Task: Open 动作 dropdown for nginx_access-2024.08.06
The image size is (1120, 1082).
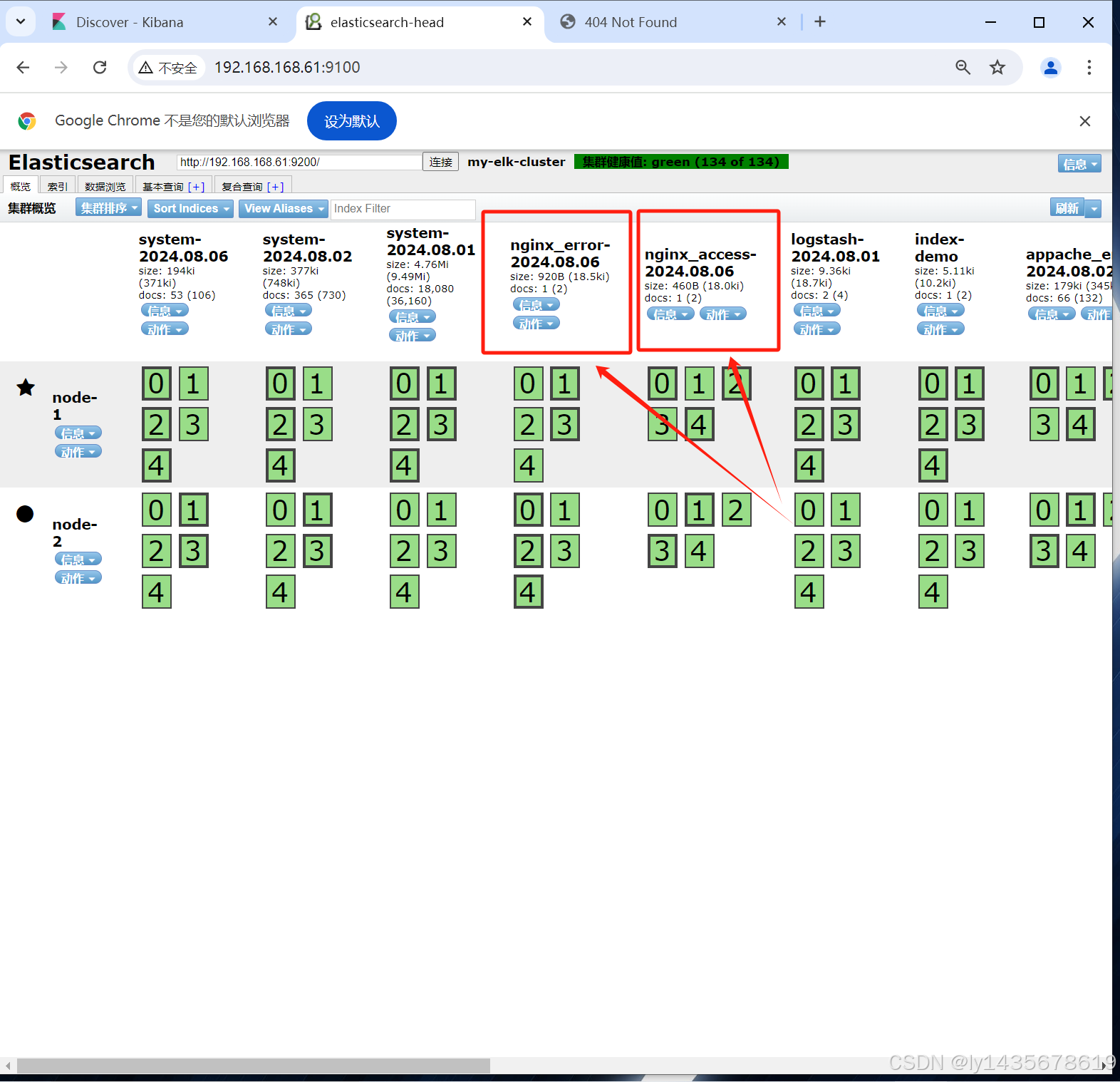Action: (723, 314)
